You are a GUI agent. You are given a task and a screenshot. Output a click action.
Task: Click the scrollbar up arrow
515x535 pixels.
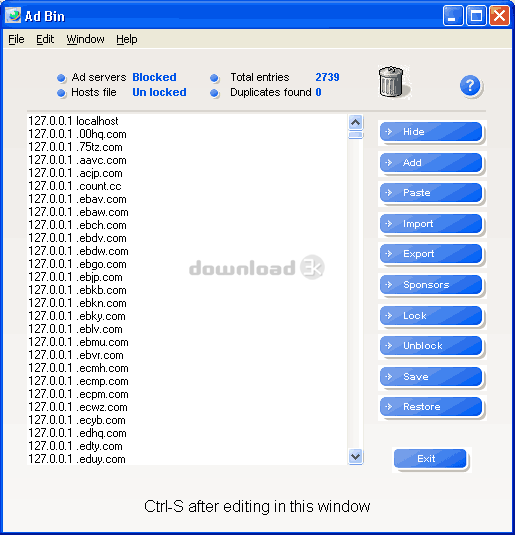point(356,122)
